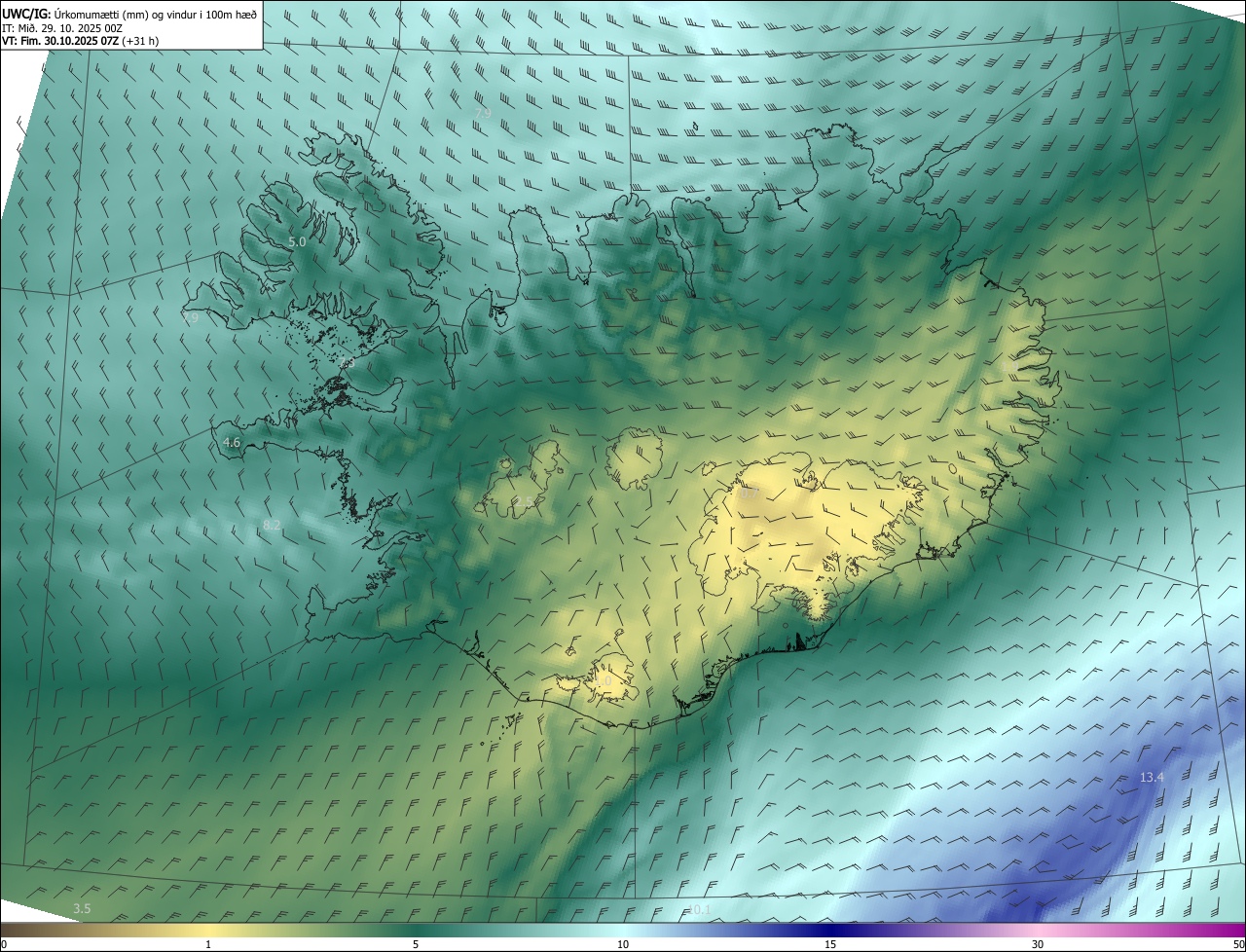
Task: Click the 'IT: Mið. 29. 10. 2025 00Z' line
Action: coord(61,28)
